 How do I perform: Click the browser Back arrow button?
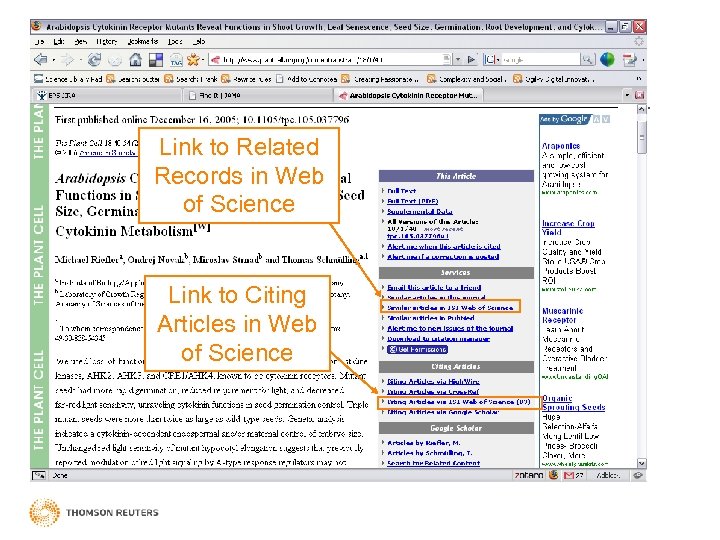[x=40, y=59]
